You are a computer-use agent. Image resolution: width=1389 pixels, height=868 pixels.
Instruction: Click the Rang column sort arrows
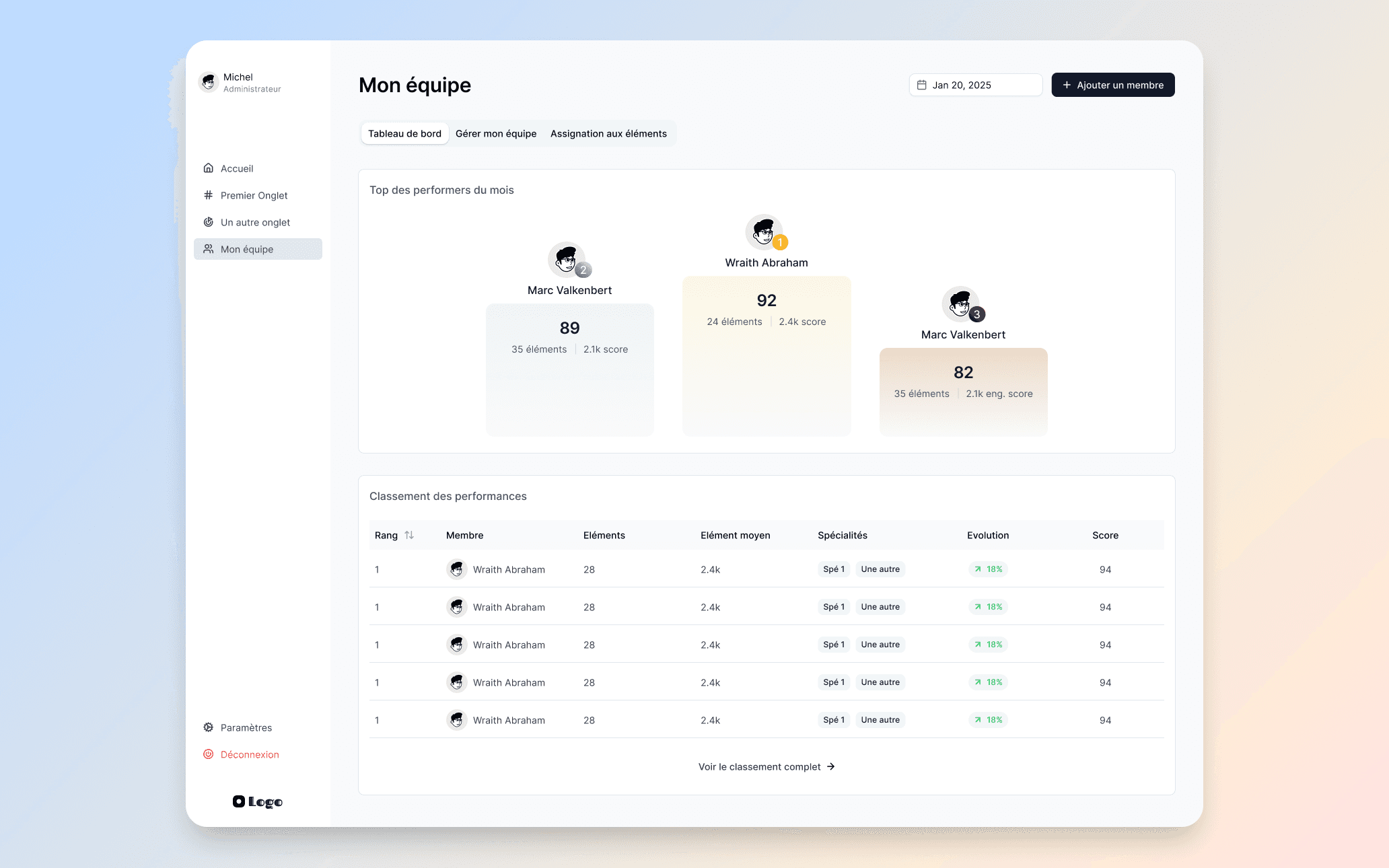pyautogui.click(x=409, y=535)
